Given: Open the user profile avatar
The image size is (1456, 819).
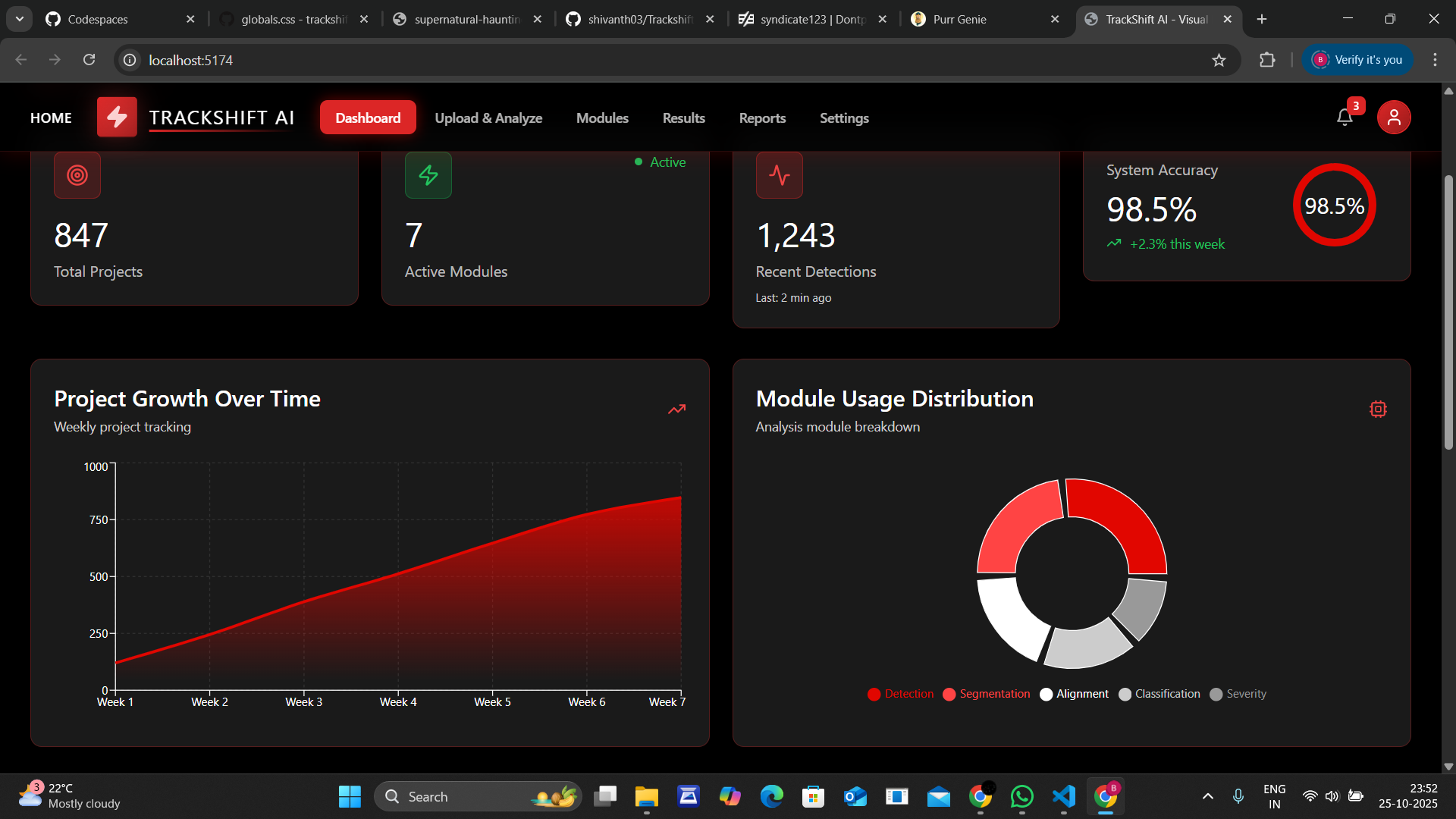Looking at the screenshot, I should [x=1393, y=118].
